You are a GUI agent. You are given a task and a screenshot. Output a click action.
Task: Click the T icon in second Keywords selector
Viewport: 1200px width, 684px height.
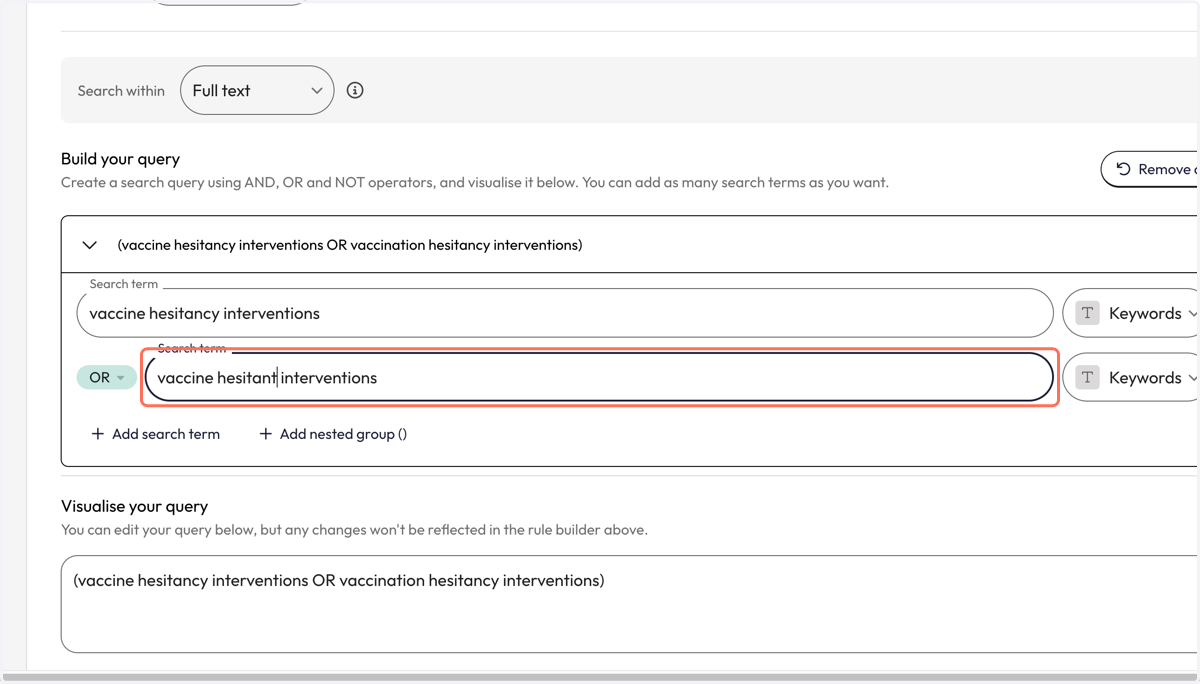tap(1088, 377)
